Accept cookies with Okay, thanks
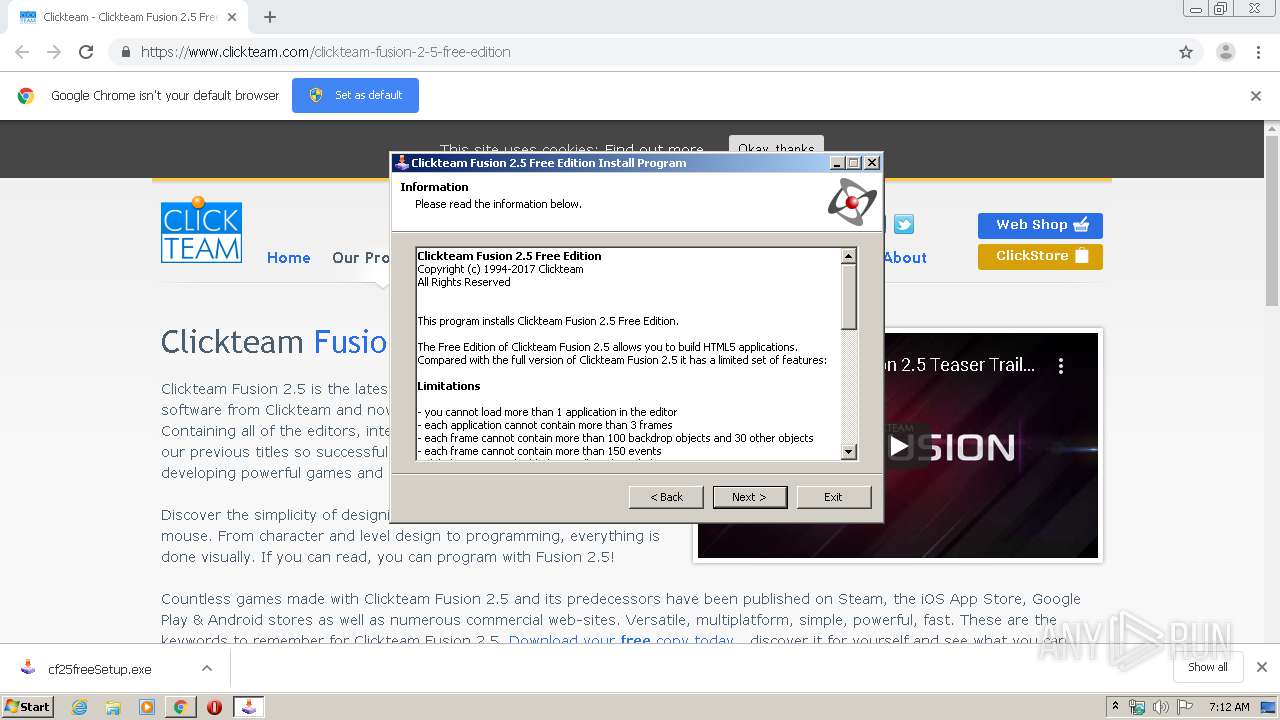This screenshot has height=720, width=1280. pos(776,148)
